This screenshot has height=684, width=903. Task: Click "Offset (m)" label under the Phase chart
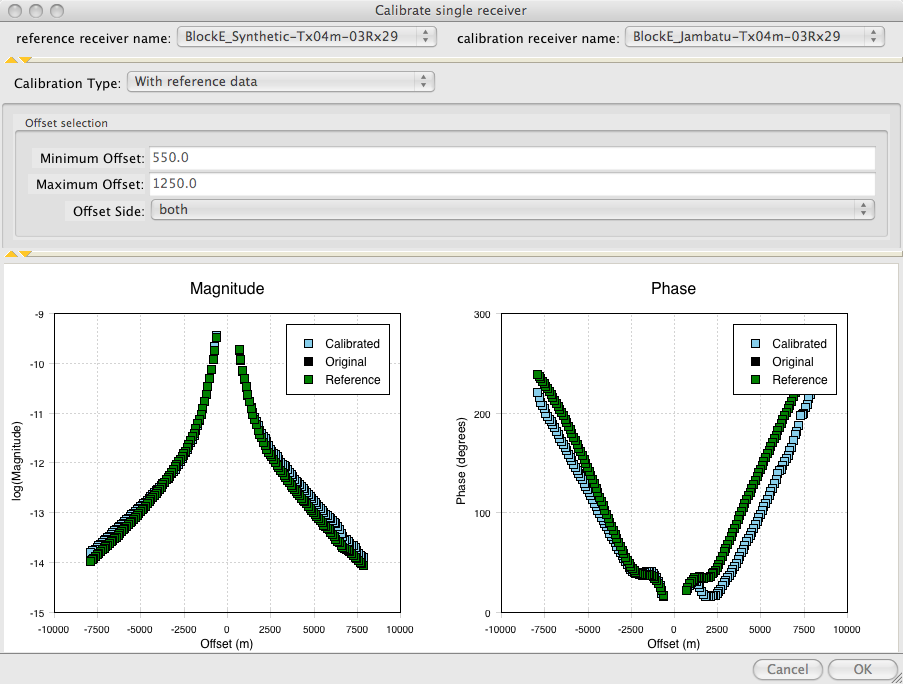(x=673, y=644)
